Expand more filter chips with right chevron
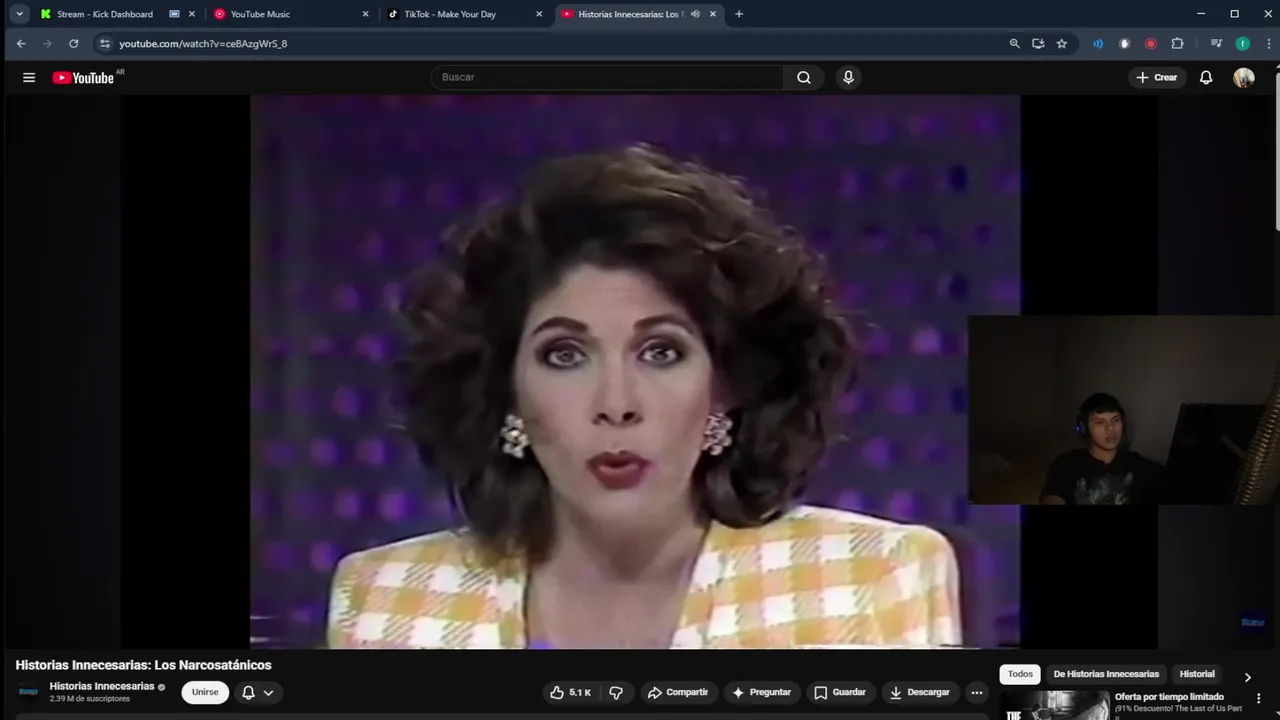 (1247, 677)
